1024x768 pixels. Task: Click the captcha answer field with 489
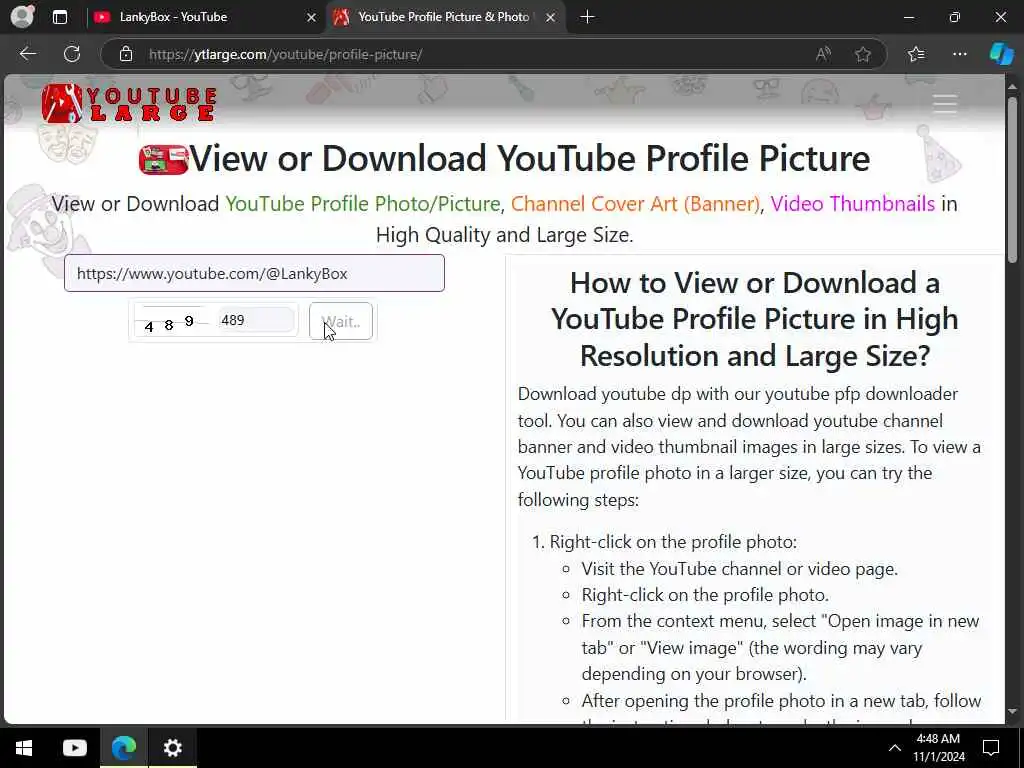click(255, 320)
